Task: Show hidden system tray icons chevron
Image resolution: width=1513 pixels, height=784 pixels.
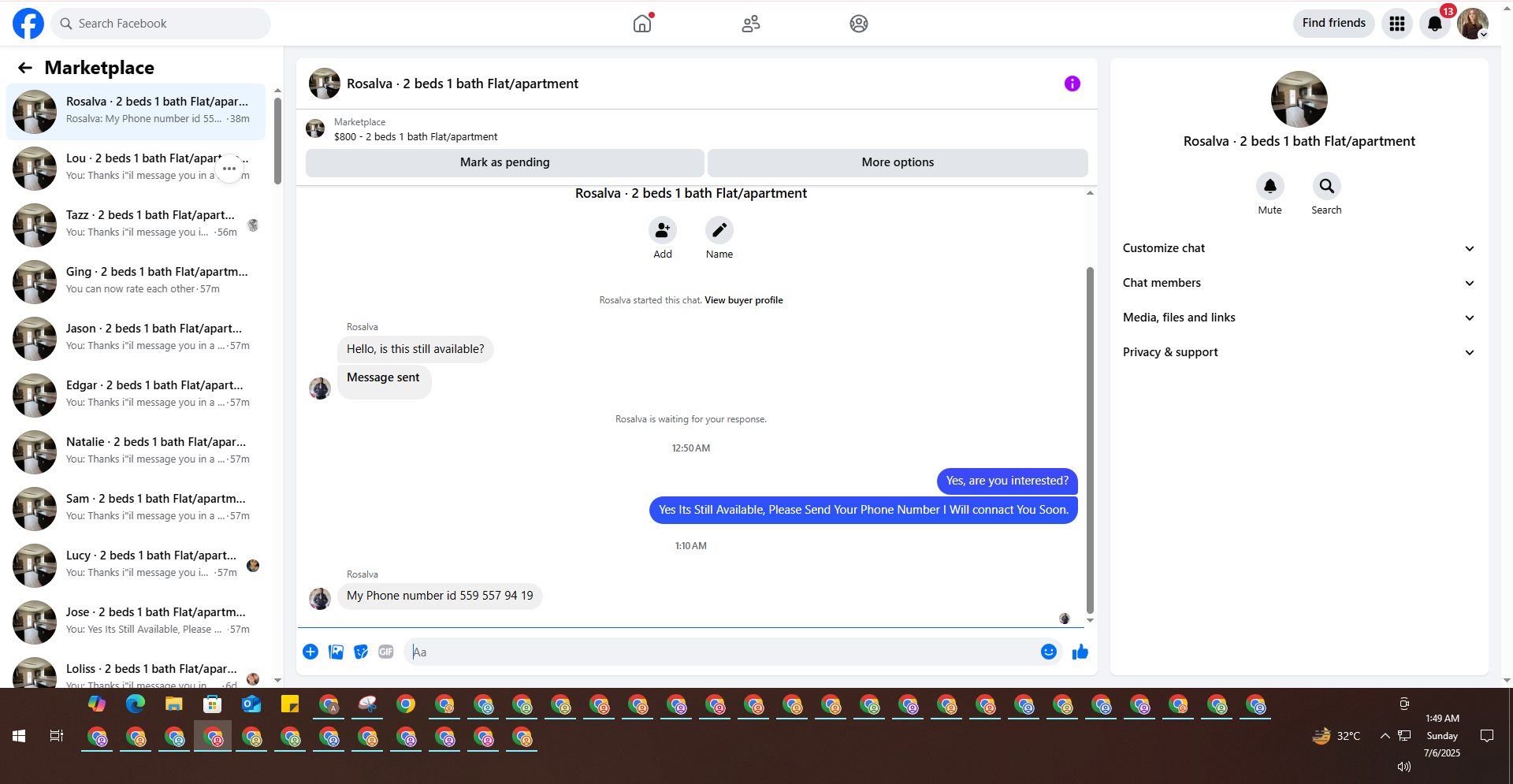Action: (1385, 736)
